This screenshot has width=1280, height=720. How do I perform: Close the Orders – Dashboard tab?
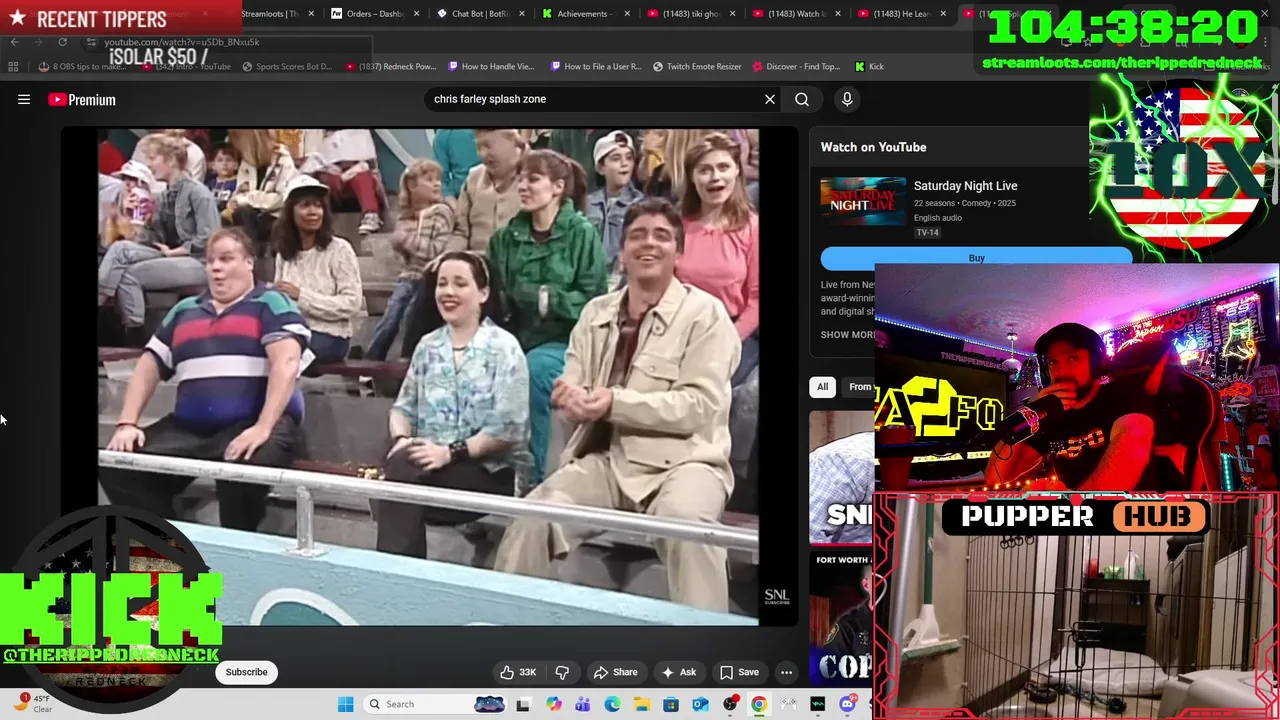pyautogui.click(x=417, y=14)
